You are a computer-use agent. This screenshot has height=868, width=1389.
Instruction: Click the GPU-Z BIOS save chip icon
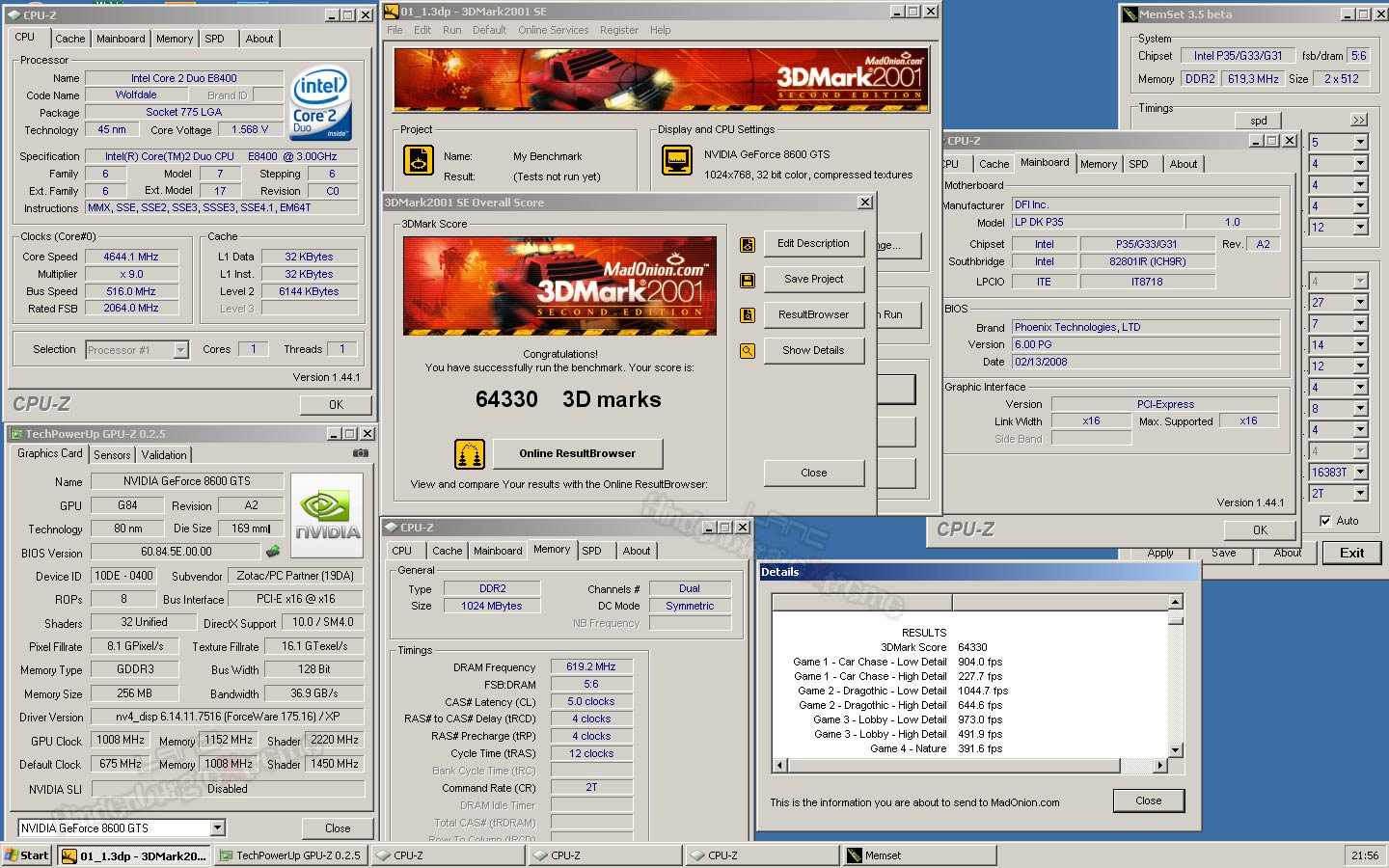273,552
